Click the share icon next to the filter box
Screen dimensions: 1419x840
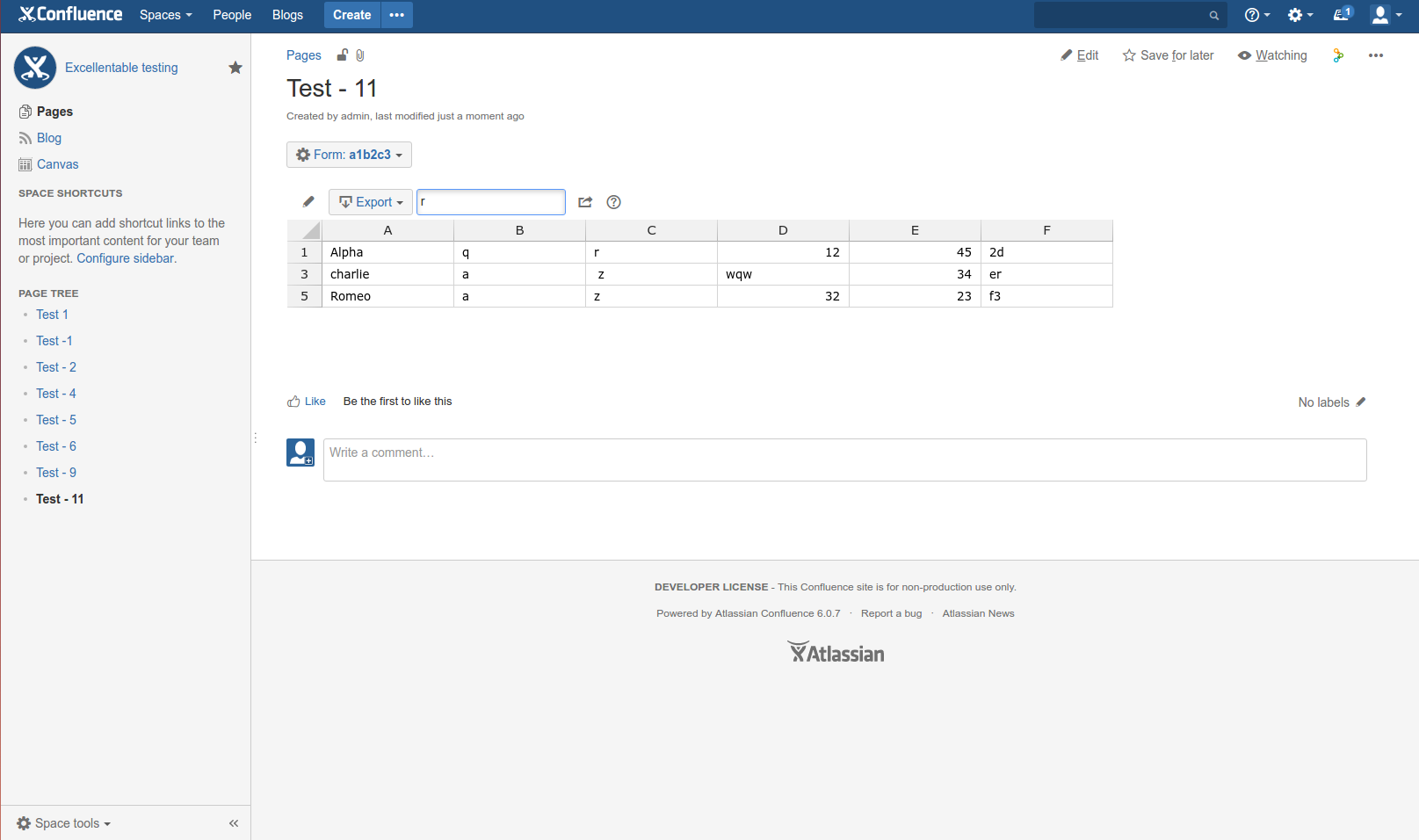click(585, 201)
